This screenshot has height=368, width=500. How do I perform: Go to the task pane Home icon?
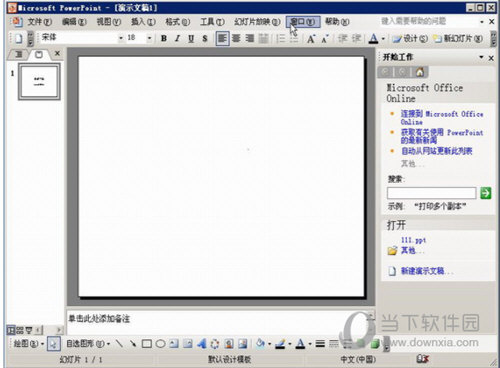(420, 72)
